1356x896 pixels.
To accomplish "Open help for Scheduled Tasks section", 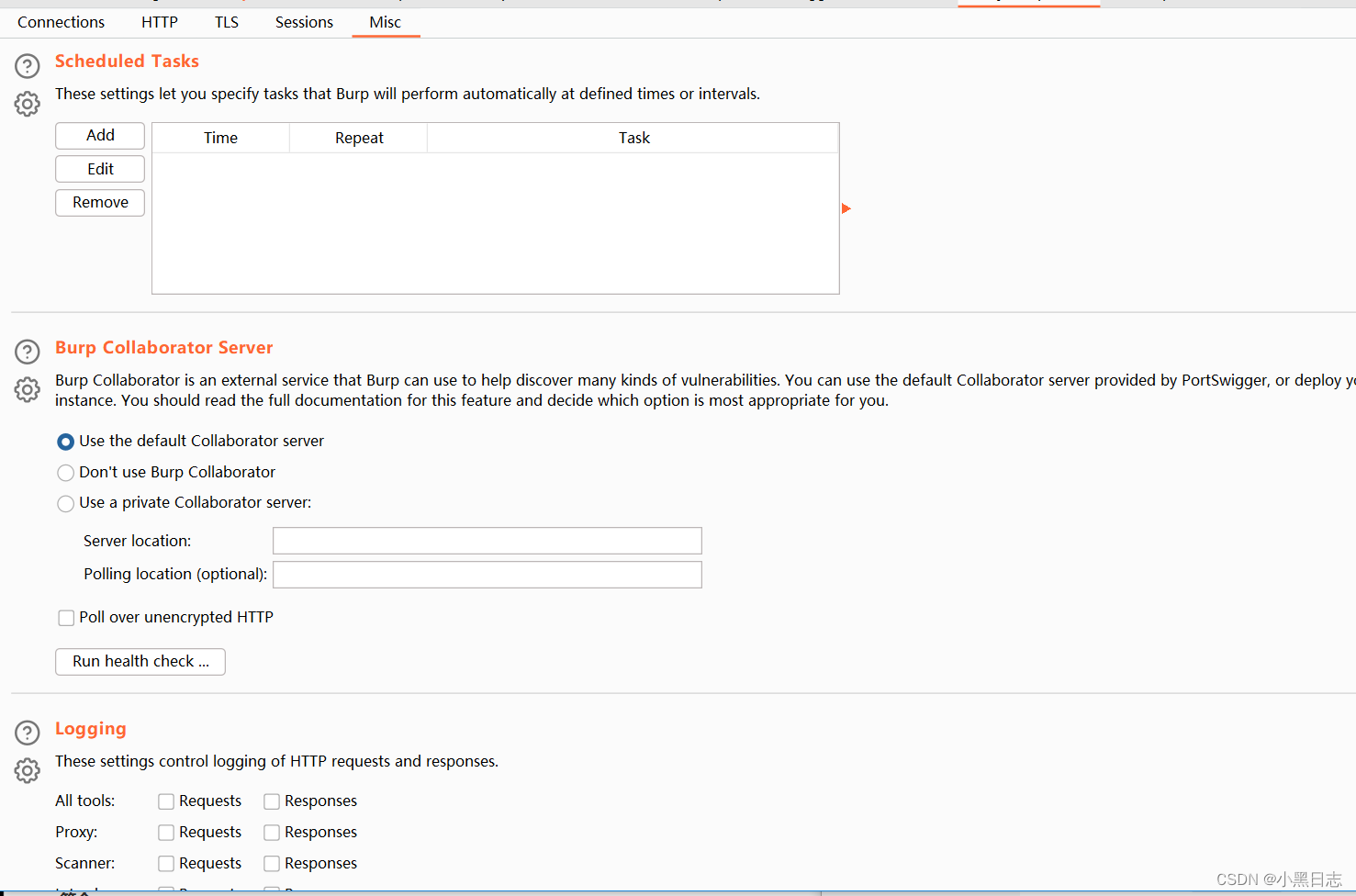I will click(28, 66).
